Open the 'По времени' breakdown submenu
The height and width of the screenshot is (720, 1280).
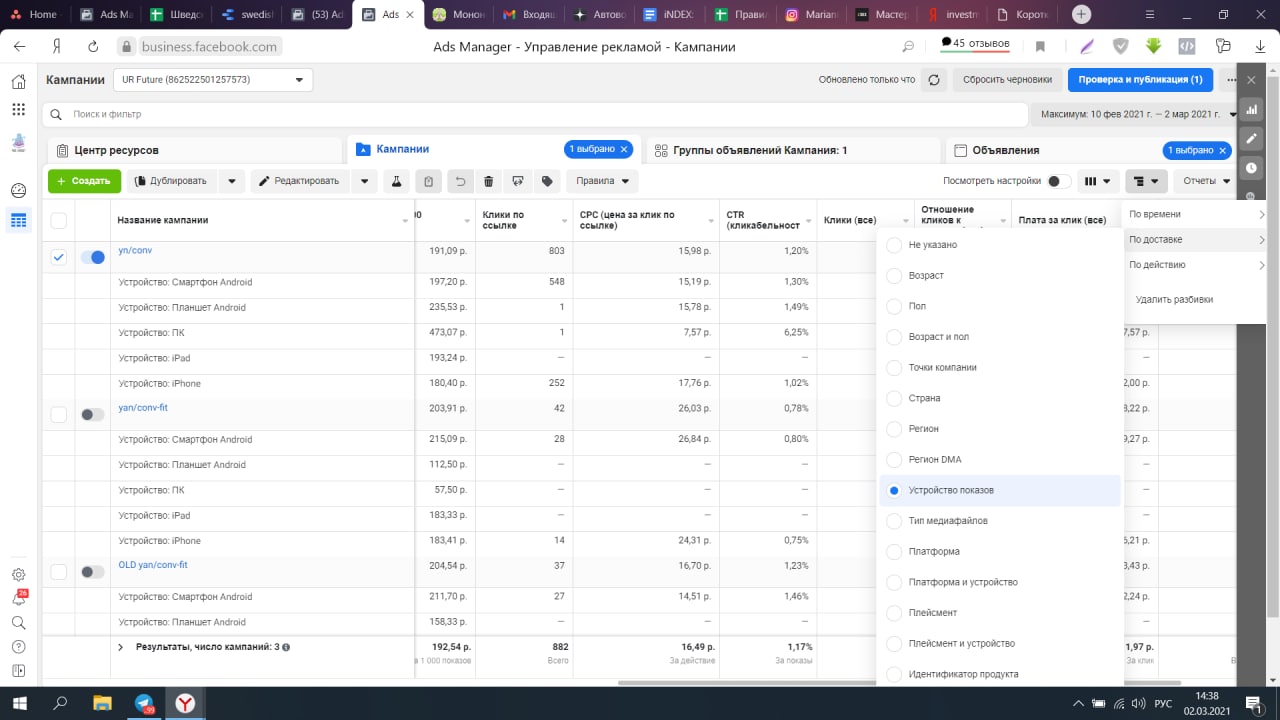pos(1195,214)
